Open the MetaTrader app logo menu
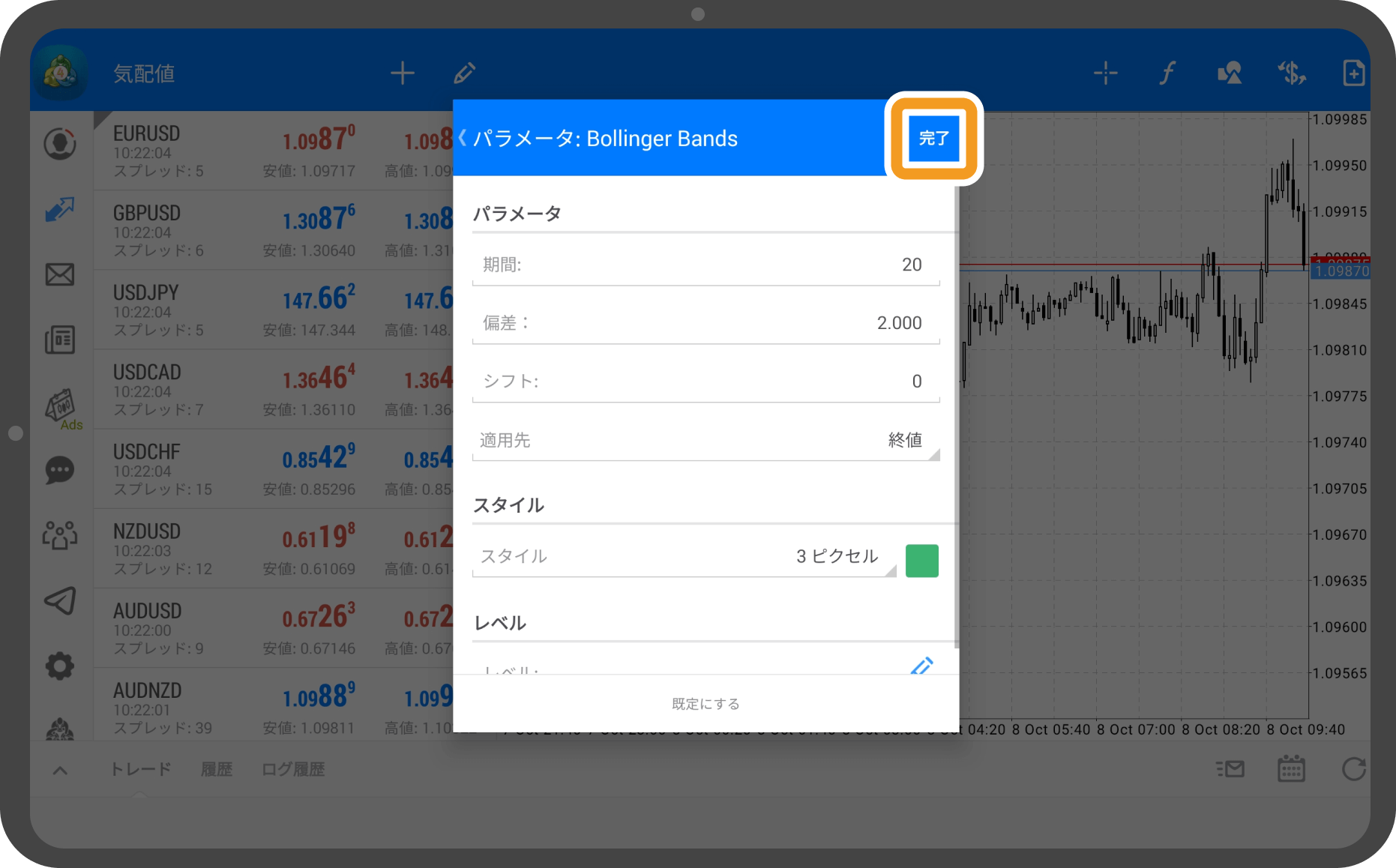Viewport: 1396px width, 868px height. (60, 73)
